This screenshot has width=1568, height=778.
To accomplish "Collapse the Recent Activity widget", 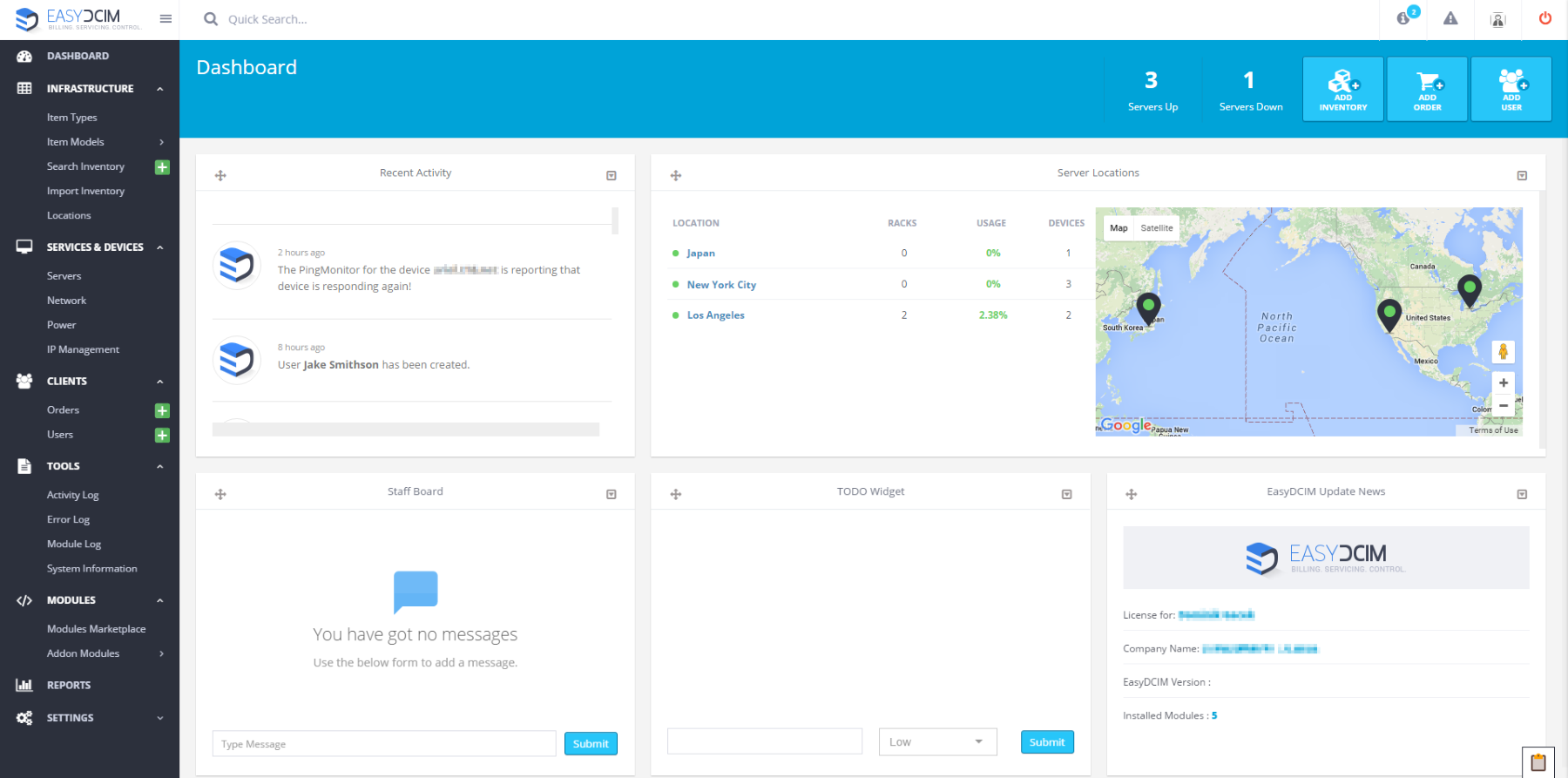I will (x=612, y=176).
